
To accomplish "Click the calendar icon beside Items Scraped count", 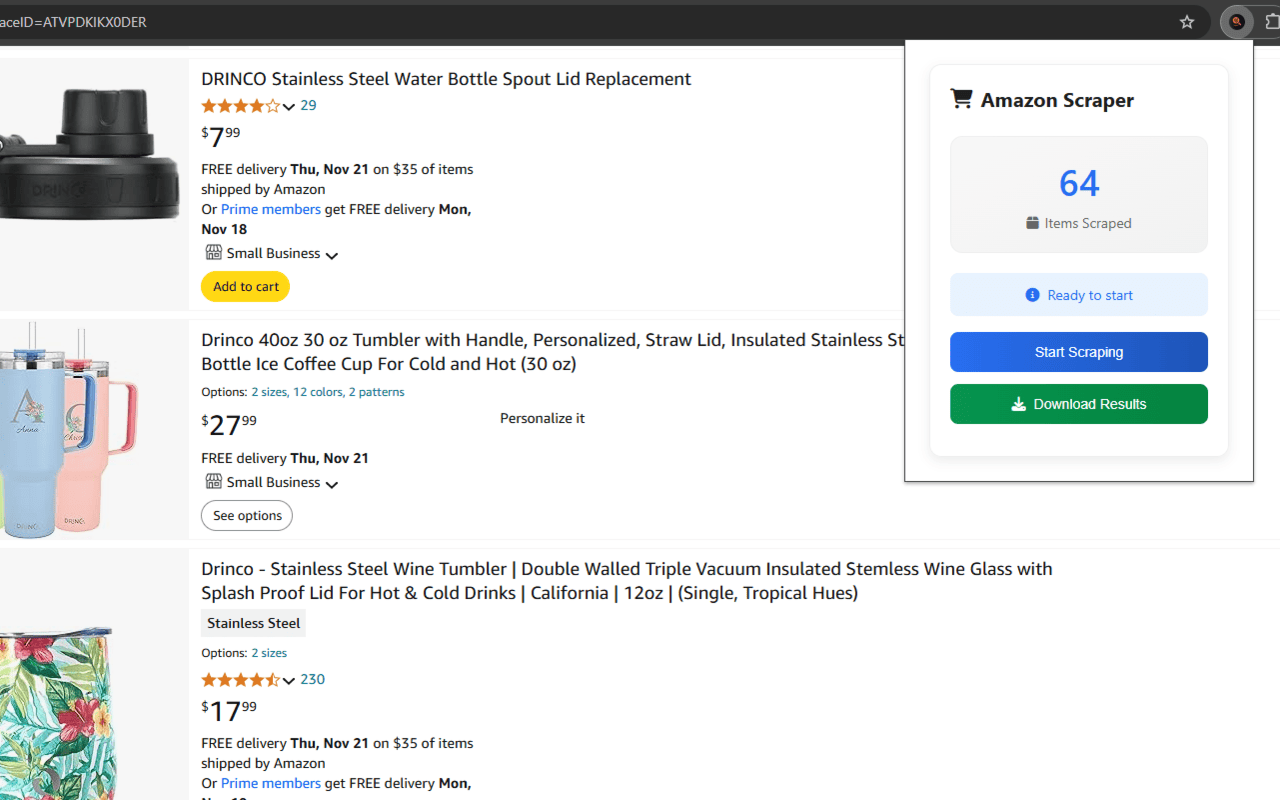I will pos(1031,223).
